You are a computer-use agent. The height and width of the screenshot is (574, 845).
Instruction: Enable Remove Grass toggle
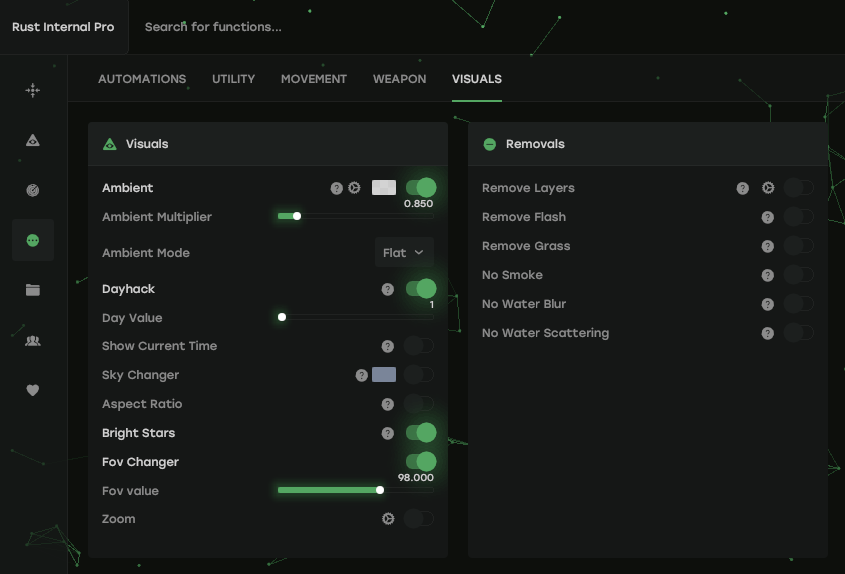tap(799, 246)
